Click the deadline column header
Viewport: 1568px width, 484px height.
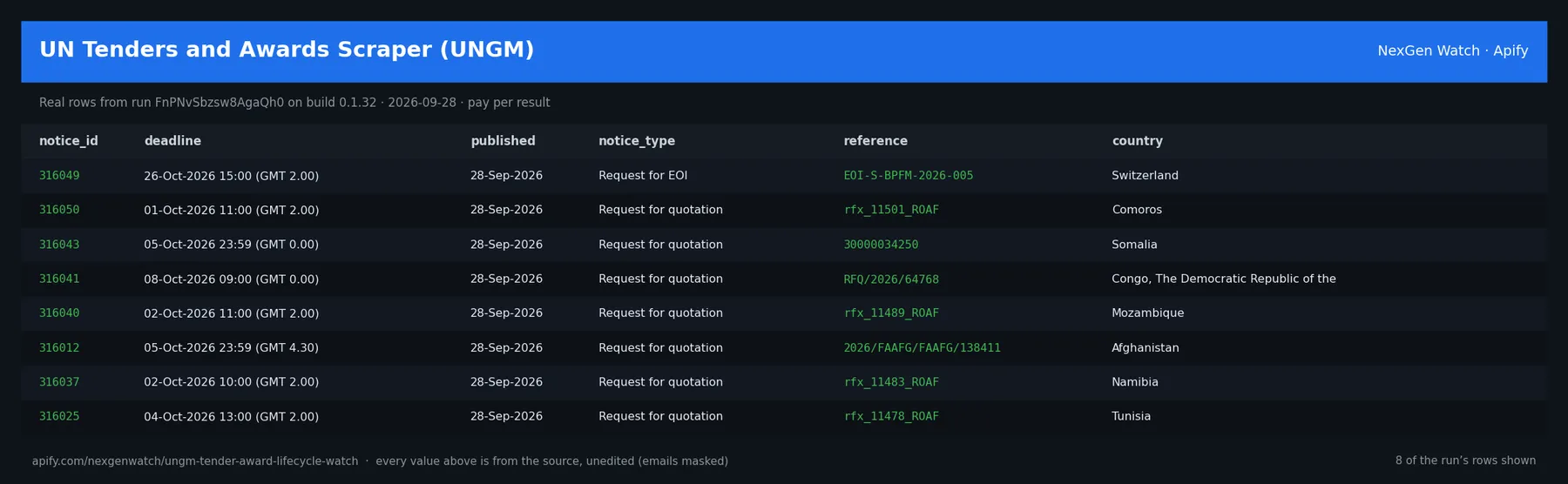(x=172, y=141)
